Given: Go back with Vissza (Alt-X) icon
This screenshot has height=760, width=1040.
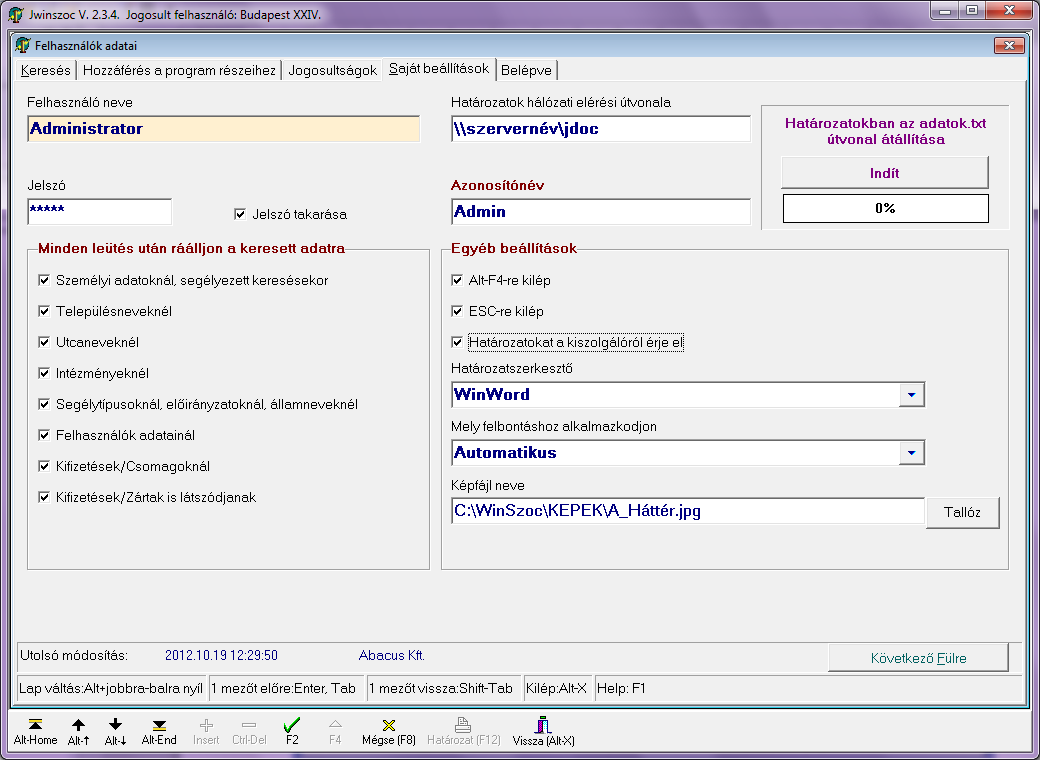Looking at the screenshot, I should 543,731.
